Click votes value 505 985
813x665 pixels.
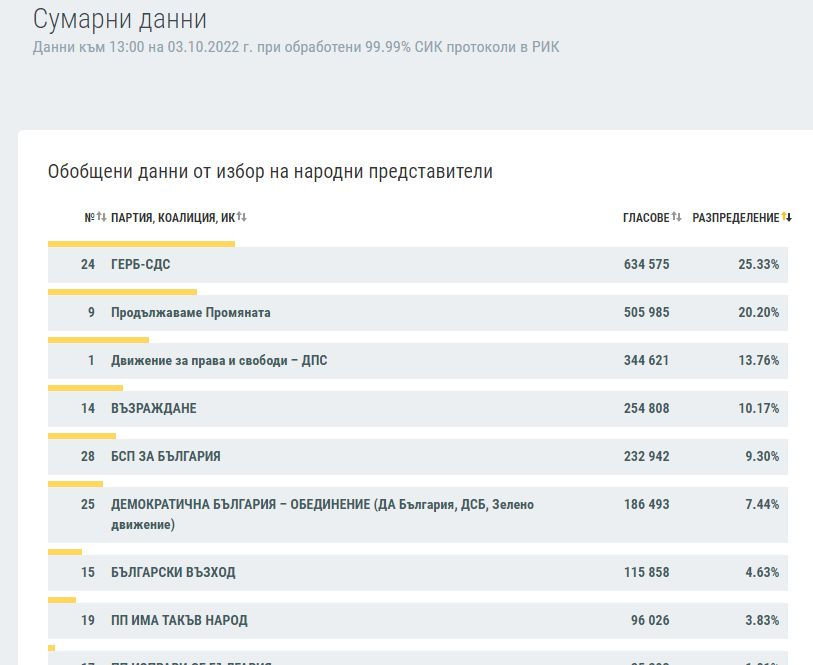pyautogui.click(x=647, y=313)
